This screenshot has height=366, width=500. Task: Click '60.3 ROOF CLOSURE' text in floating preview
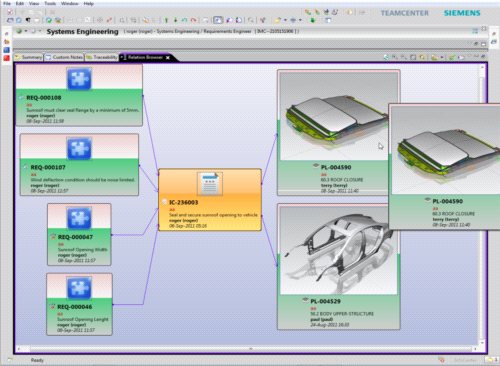[x=454, y=214]
